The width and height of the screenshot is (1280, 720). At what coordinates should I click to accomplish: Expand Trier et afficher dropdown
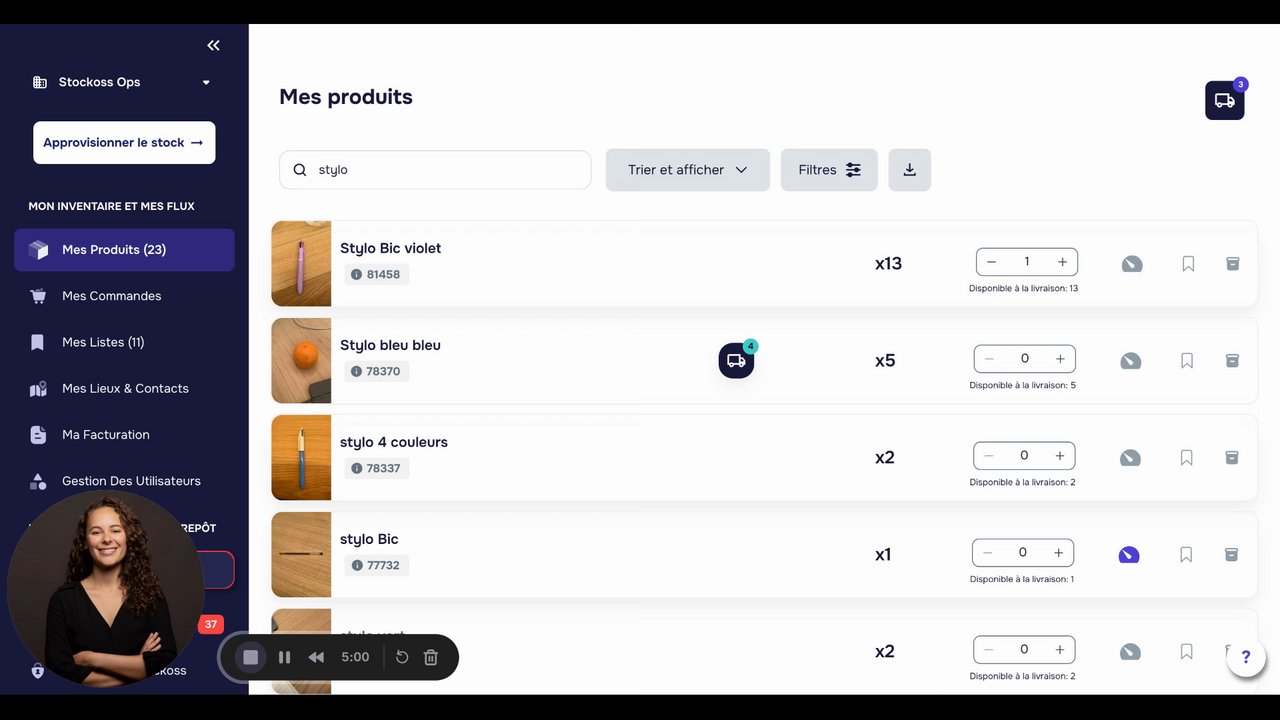[688, 170]
